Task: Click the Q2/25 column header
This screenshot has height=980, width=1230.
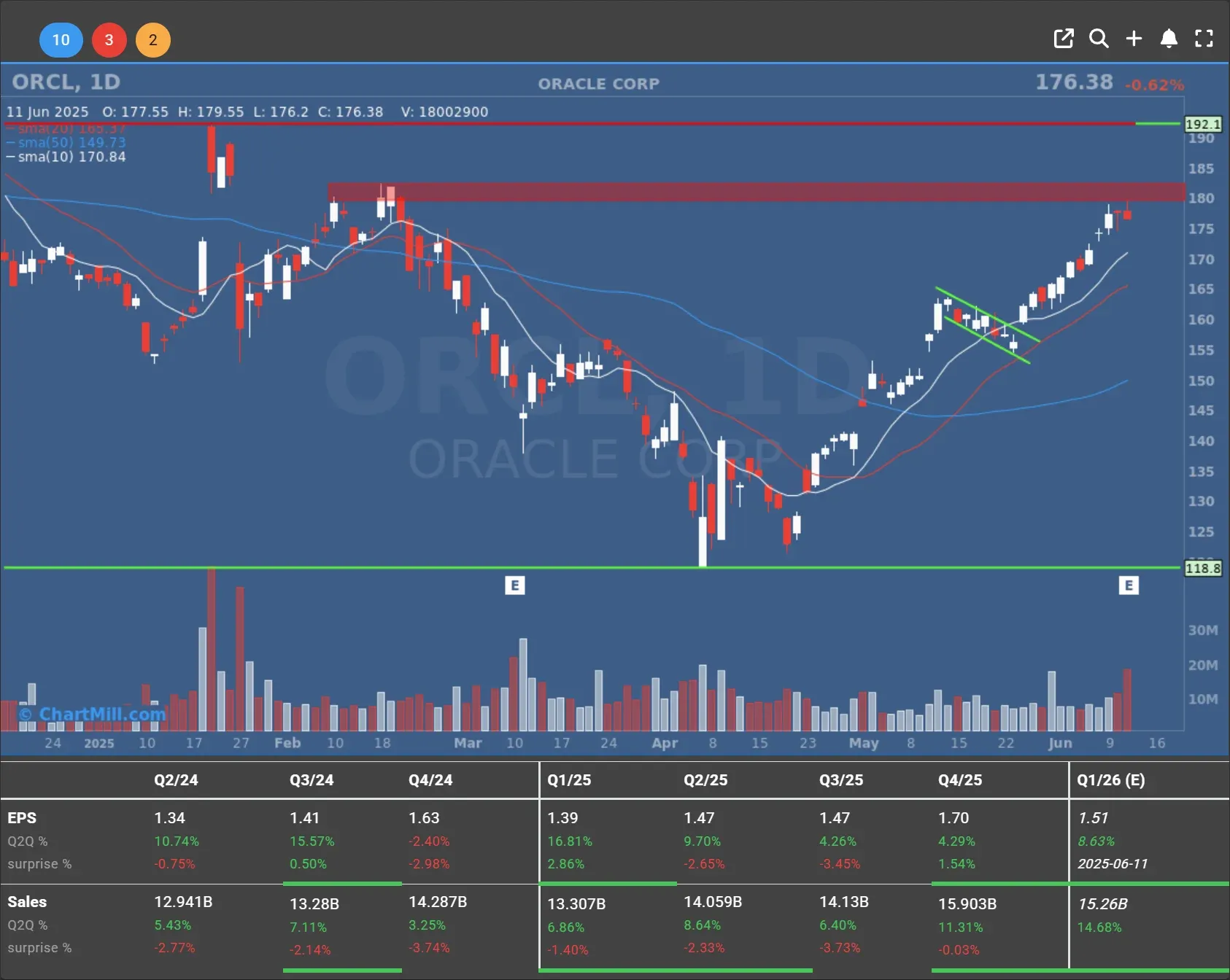Action: (x=705, y=779)
